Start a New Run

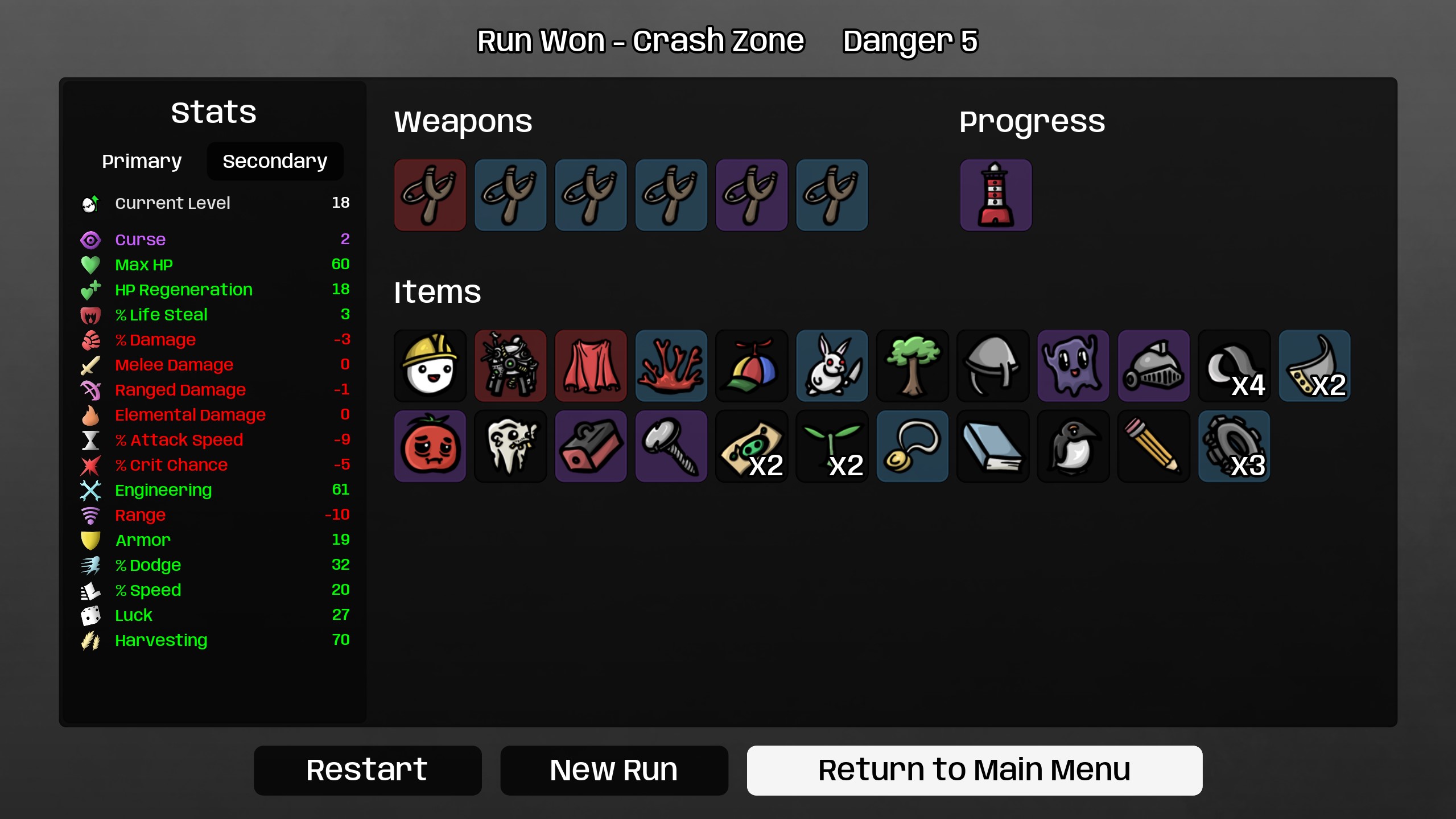(614, 770)
